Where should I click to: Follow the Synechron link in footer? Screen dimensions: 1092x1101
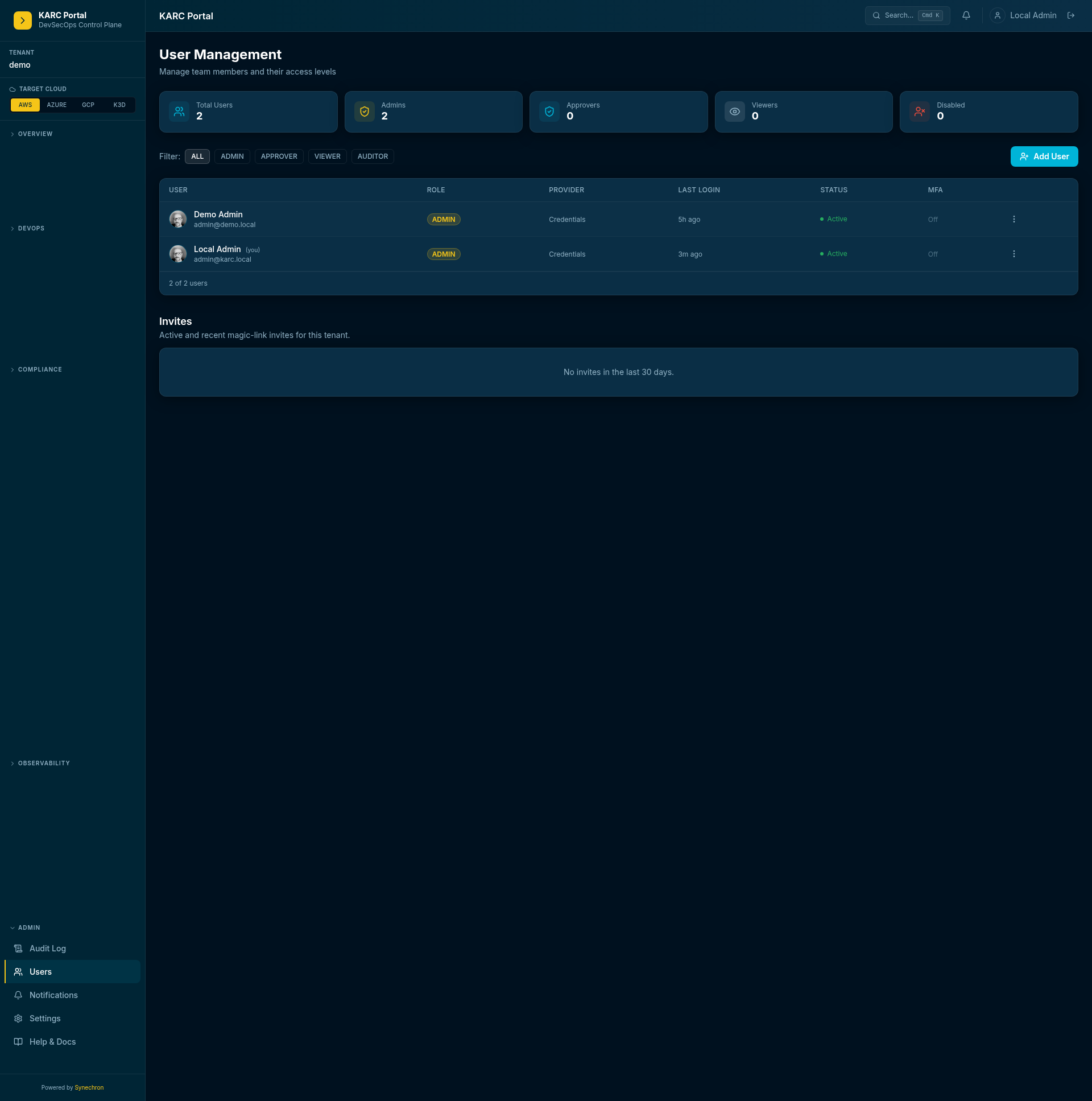[89, 1087]
